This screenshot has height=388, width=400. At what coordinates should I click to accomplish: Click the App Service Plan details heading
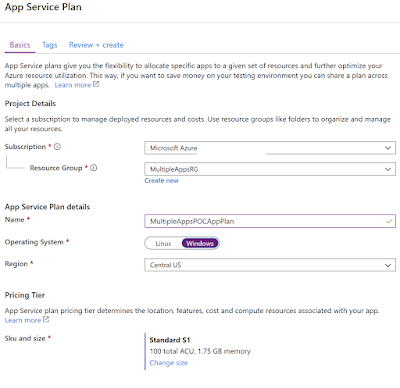[47, 207]
